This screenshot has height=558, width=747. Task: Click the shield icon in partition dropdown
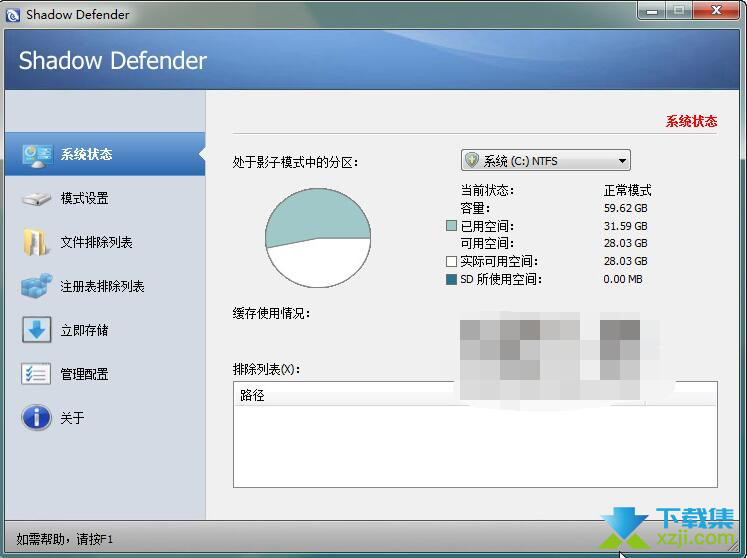(x=472, y=160)
